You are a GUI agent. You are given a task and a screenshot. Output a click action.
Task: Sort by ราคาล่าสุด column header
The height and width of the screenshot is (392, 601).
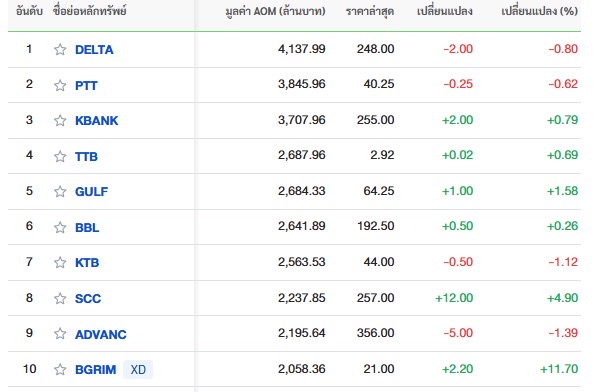coord(370,11)
